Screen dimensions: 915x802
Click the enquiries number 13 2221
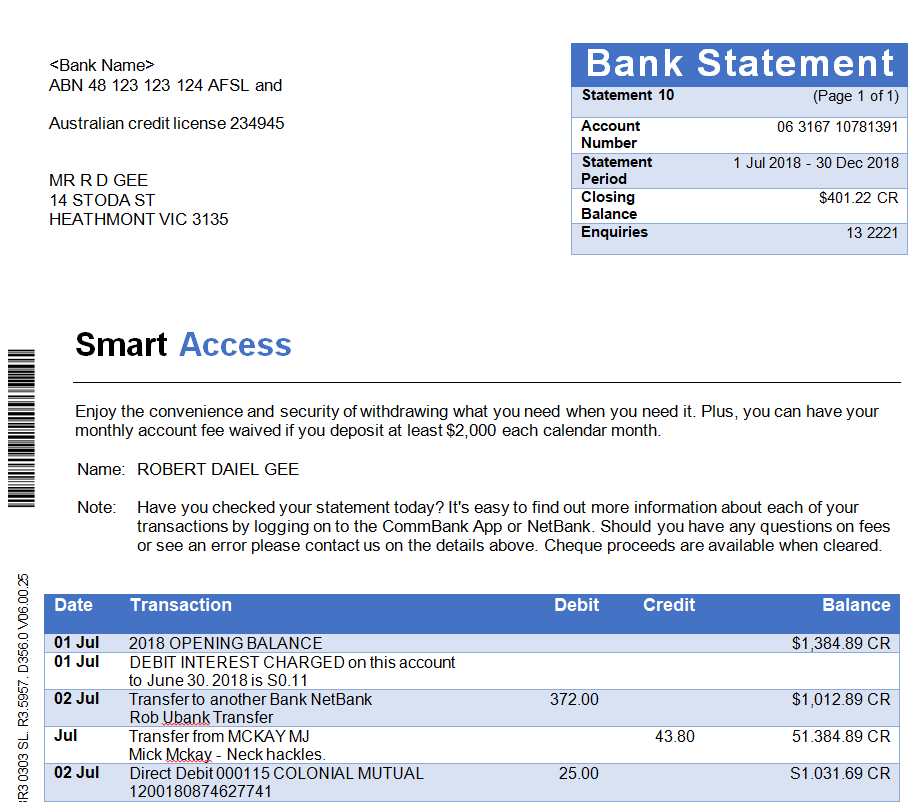(x=872, y=234)
